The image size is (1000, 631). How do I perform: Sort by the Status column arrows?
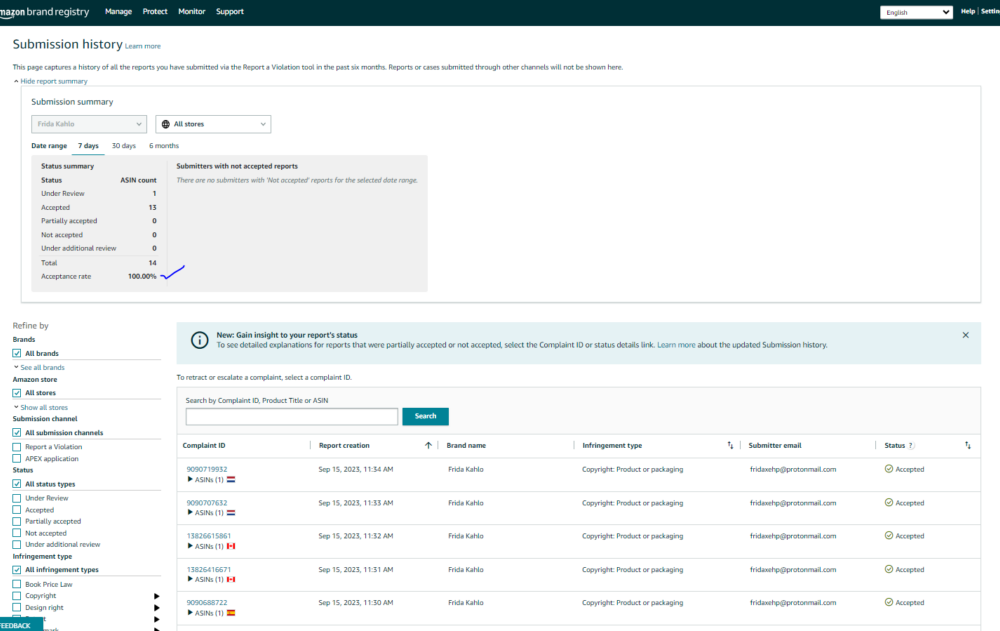point(967,445)
